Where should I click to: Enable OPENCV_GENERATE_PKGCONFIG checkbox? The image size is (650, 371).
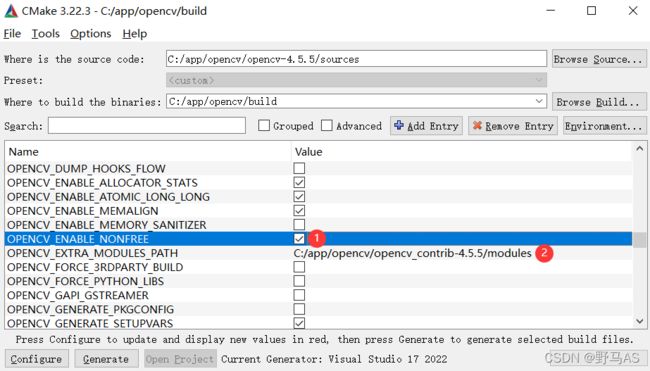pyautogui.click(x=299, y=309)
